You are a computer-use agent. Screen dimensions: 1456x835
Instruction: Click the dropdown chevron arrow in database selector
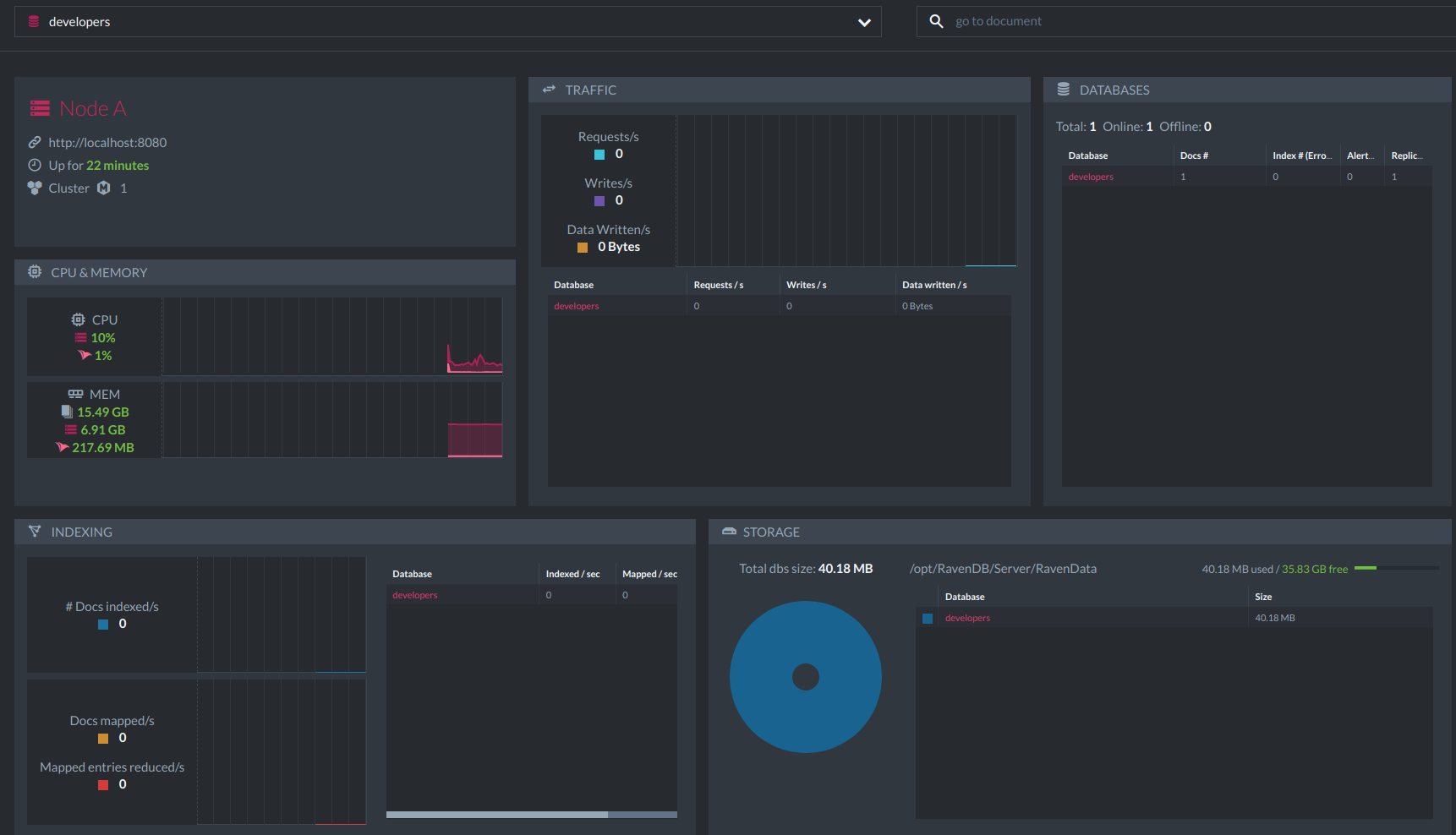click(x=864, y=23)
